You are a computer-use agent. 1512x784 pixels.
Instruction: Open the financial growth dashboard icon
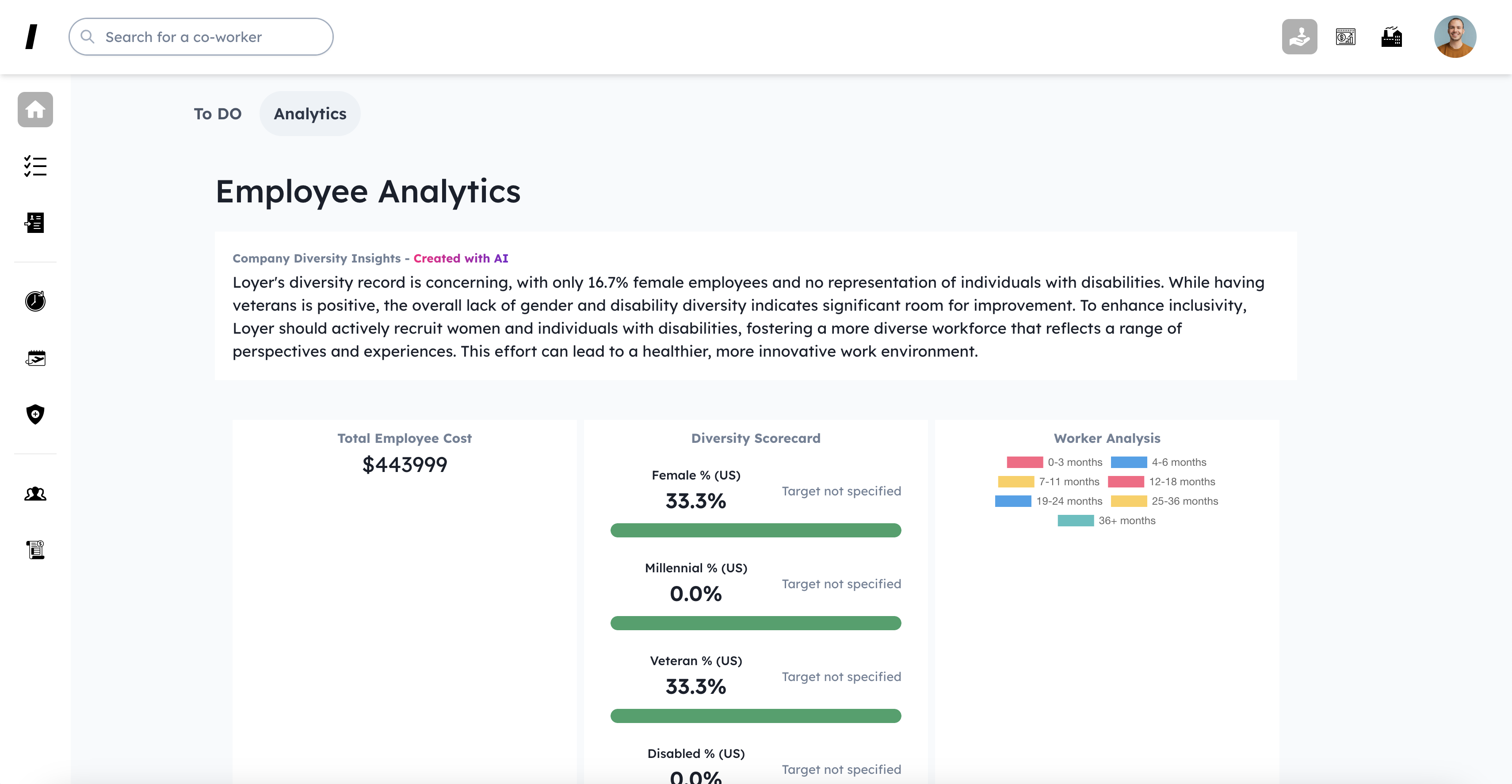1345,37
